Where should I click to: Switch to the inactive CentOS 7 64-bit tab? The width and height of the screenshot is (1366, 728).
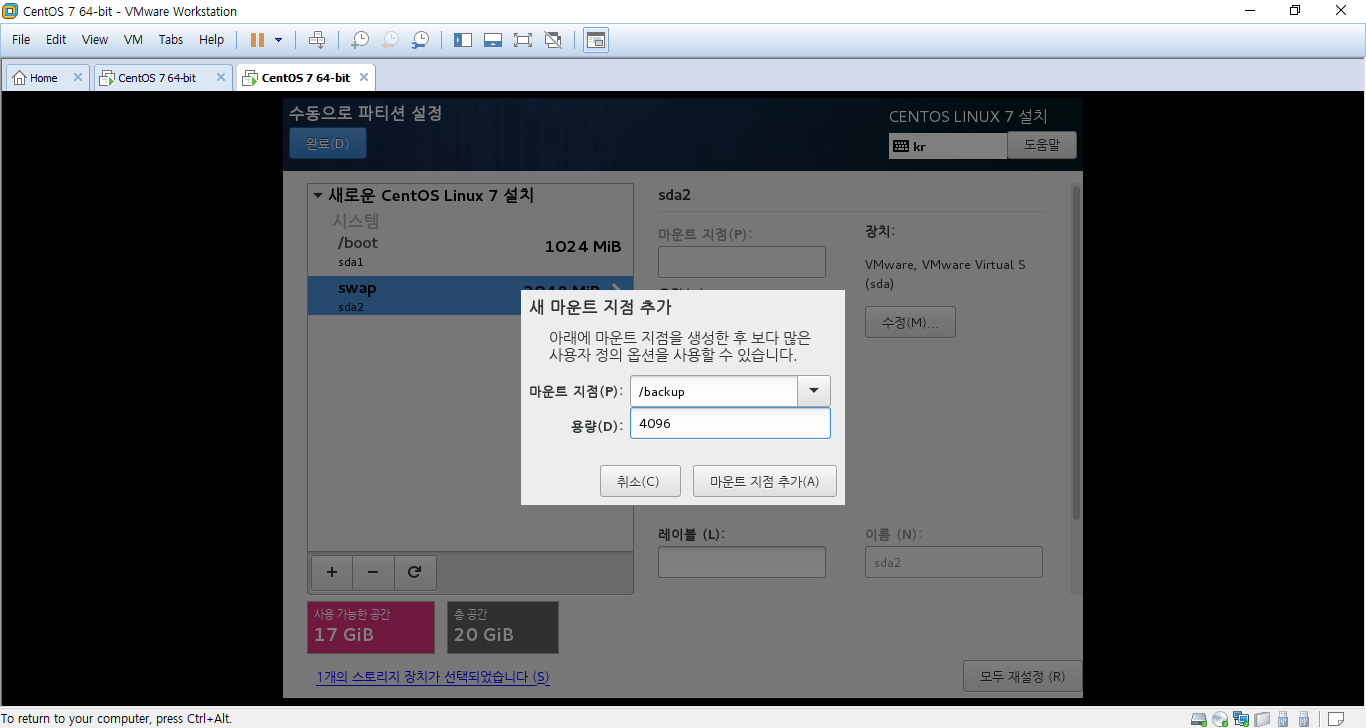[x=163, y=78]
